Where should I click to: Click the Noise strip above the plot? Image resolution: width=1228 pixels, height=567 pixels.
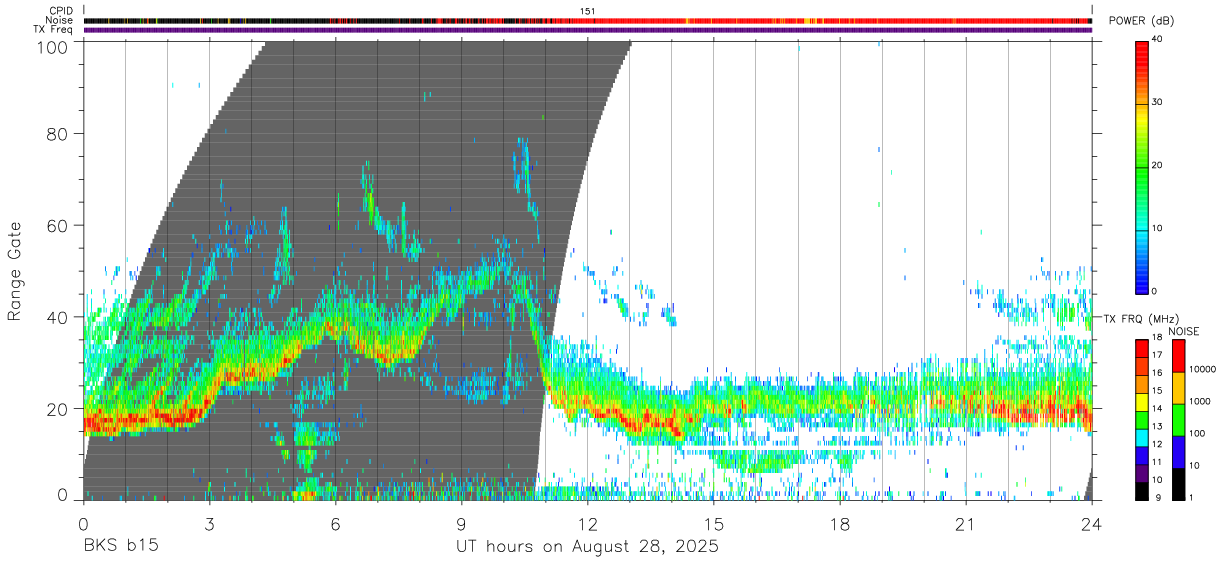coord(588,20)
